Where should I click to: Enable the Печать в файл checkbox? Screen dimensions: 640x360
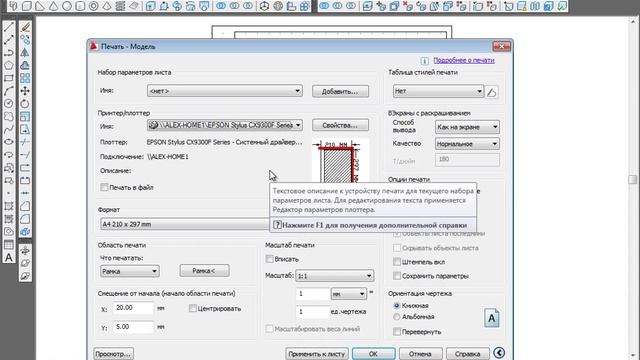[104, 187]
